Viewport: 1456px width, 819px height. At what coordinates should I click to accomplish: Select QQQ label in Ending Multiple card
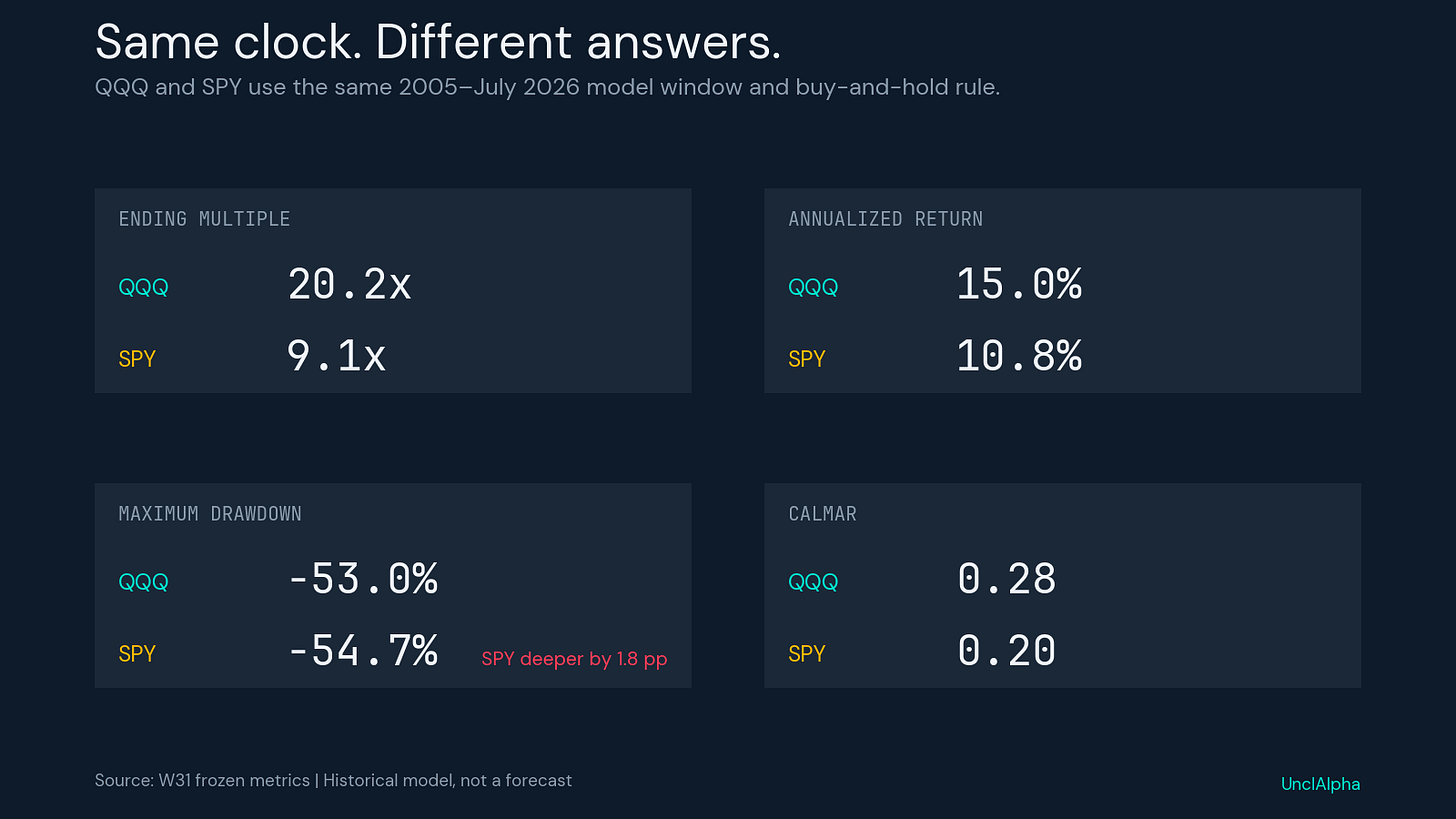point(143,287)
